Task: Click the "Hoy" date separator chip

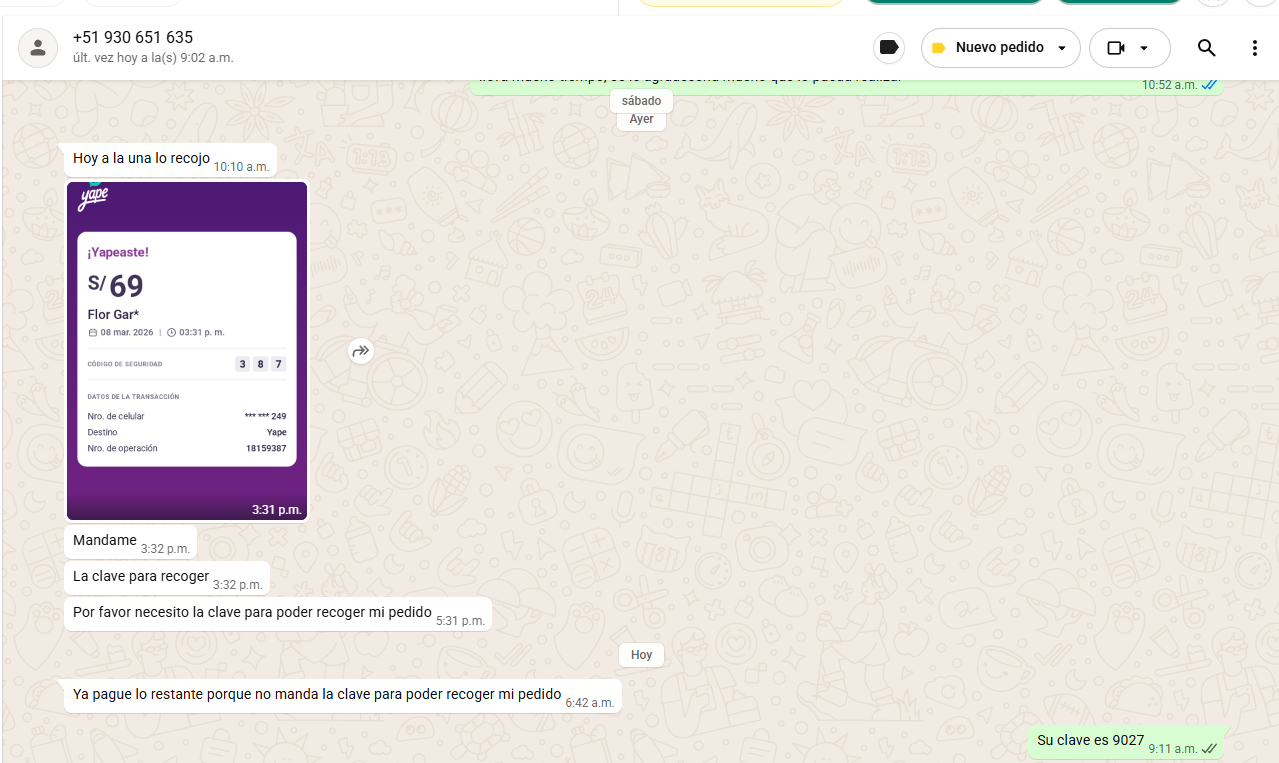Action: pyautogui.click(x=641, y=655)
